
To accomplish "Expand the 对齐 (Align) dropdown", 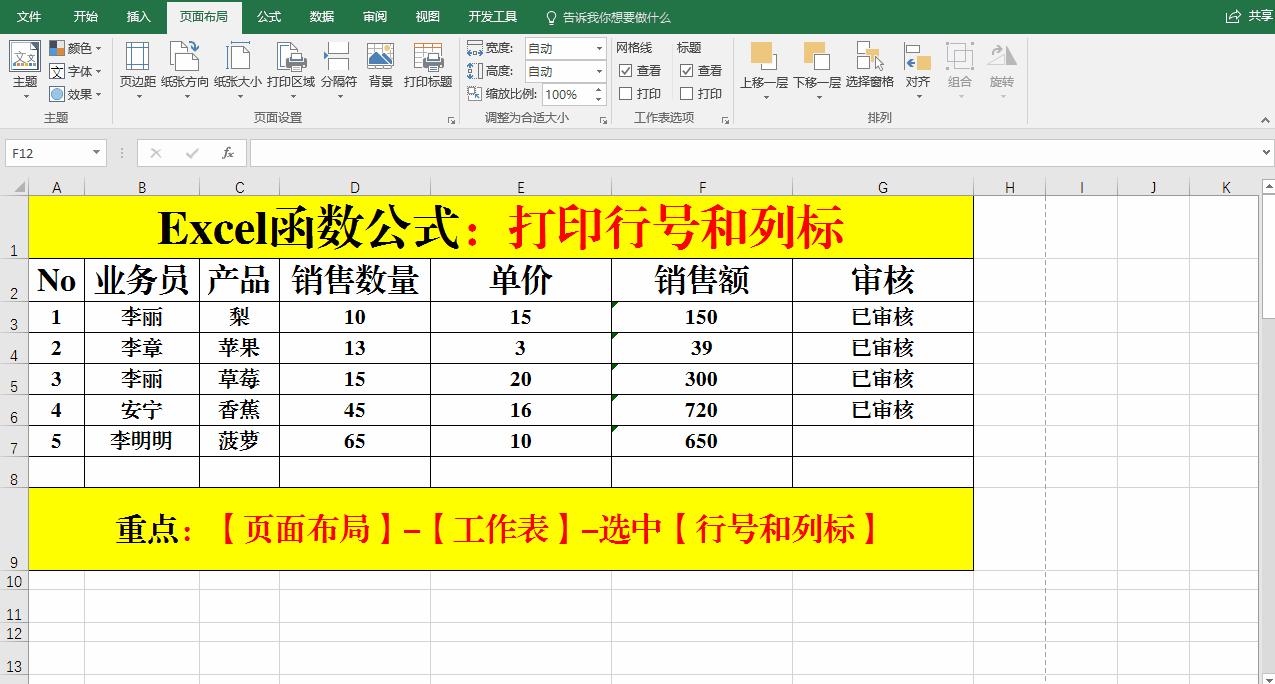I will click(920, 97).
